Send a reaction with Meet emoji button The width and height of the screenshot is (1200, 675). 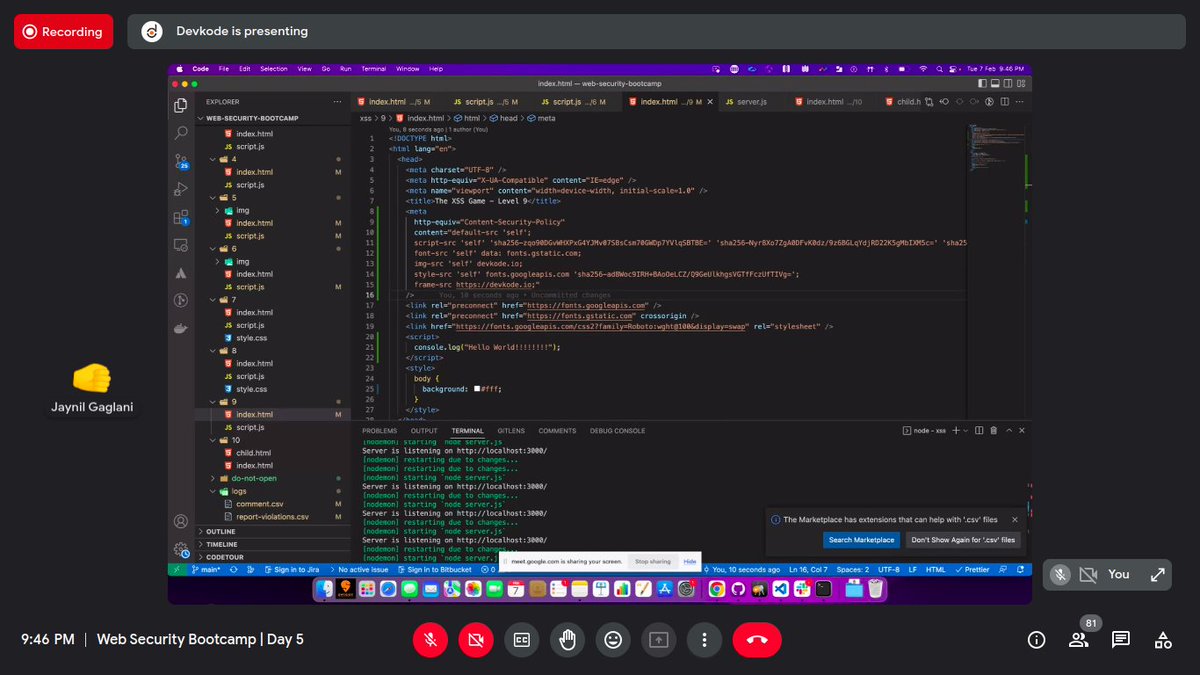[613, 639]
